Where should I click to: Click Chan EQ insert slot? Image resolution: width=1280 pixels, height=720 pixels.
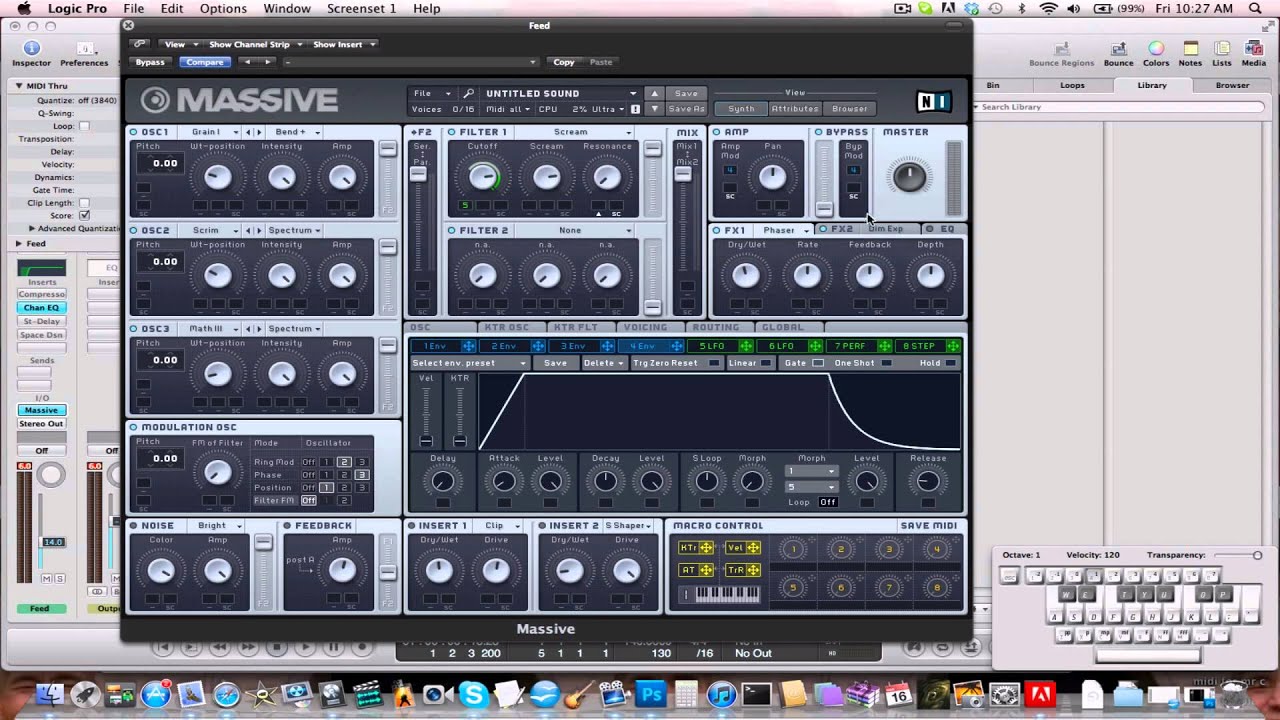tap(41, 308)
